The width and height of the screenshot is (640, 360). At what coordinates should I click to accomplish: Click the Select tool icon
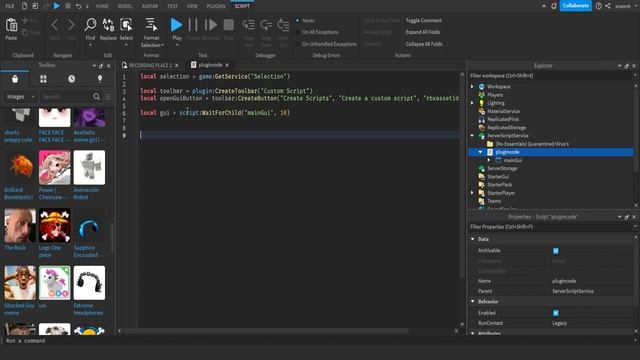(x=126, y=25)
